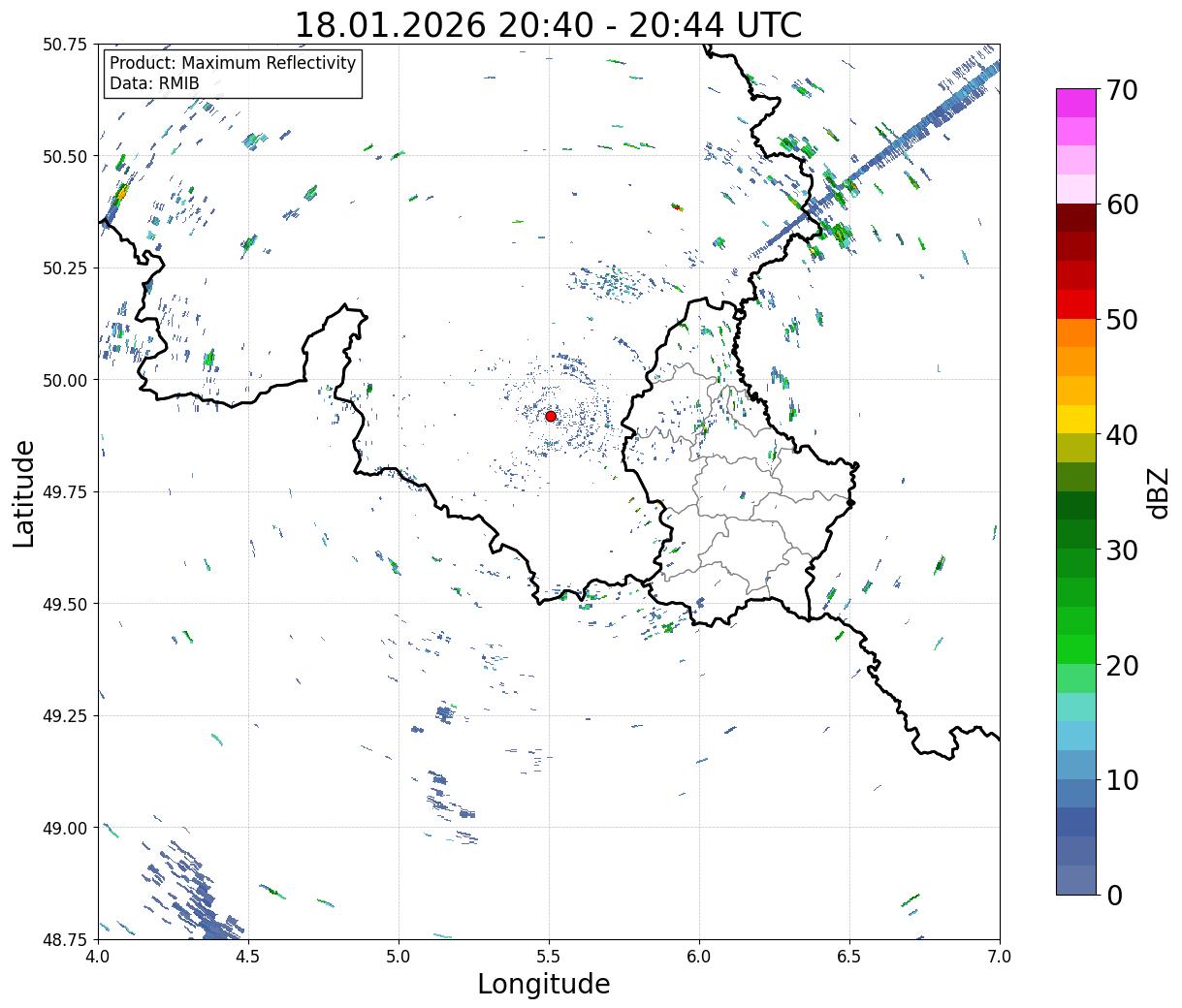This screenshot has width=1182, height=1008.
Task: Click the longitude tick label 5.5
Action: (549, 957)
